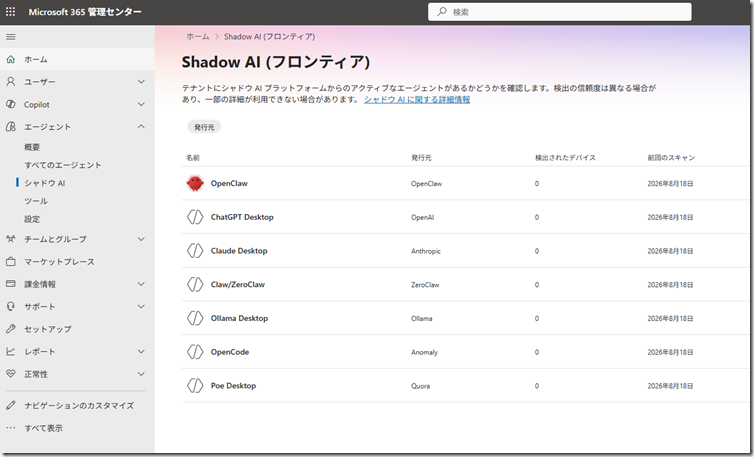
Task: Expand the 正常性 chevron
Action: pos(141,374)
